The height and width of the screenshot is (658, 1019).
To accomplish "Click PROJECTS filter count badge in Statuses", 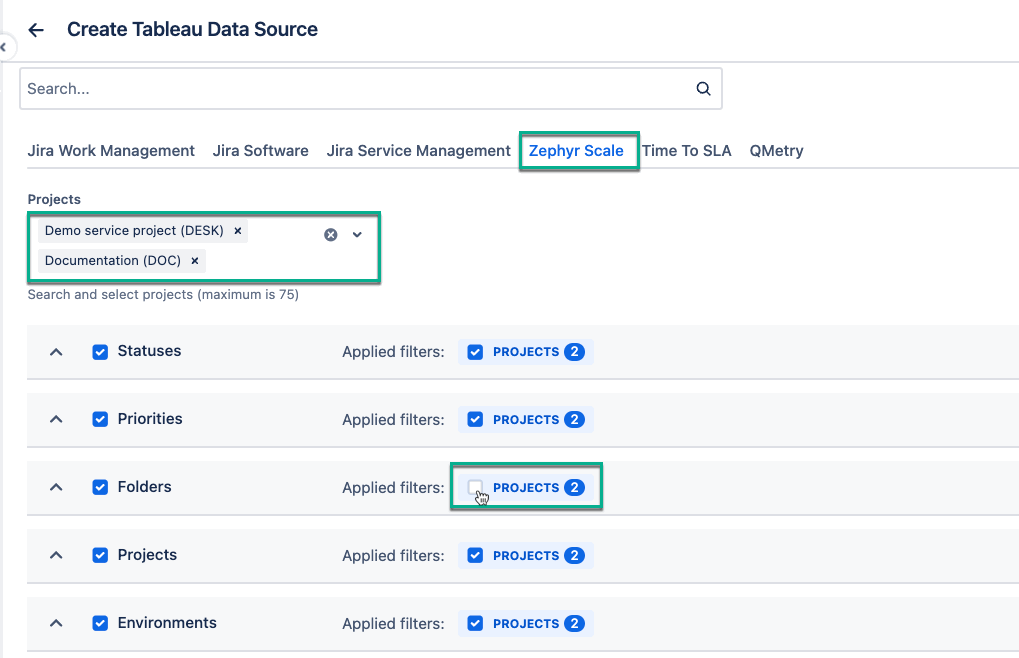I will [574, 352].
